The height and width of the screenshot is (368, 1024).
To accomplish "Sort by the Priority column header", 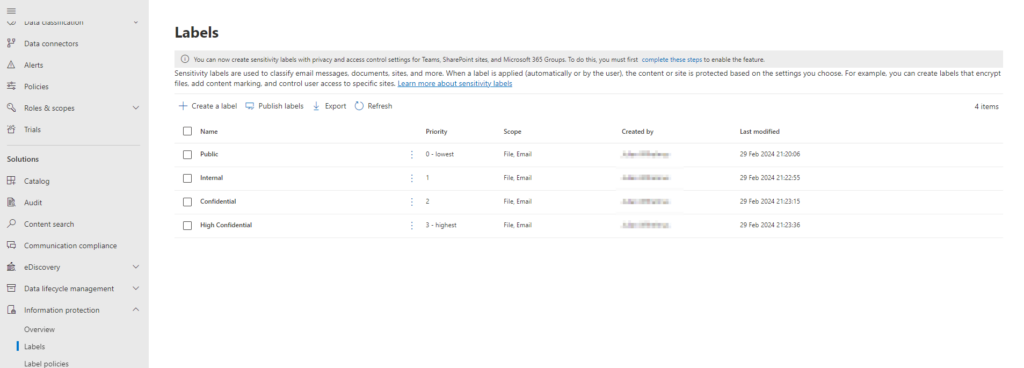I will tap(436, 131).
